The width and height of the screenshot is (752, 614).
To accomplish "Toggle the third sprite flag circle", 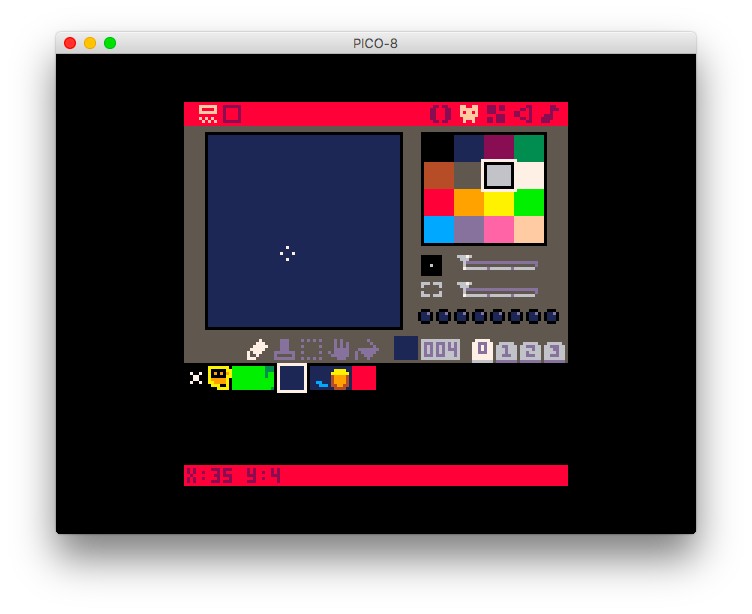I will 461,317.
